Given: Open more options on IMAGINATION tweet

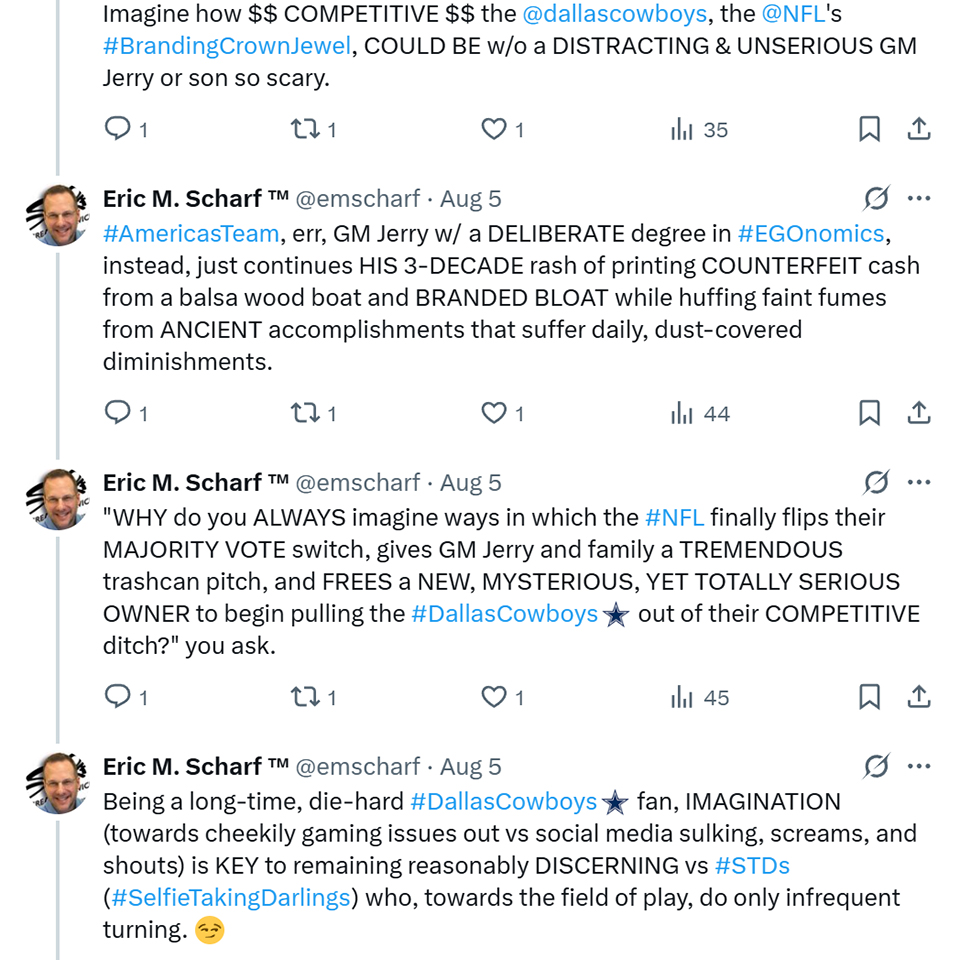Looking at the screenshot, I should (919, 767).
